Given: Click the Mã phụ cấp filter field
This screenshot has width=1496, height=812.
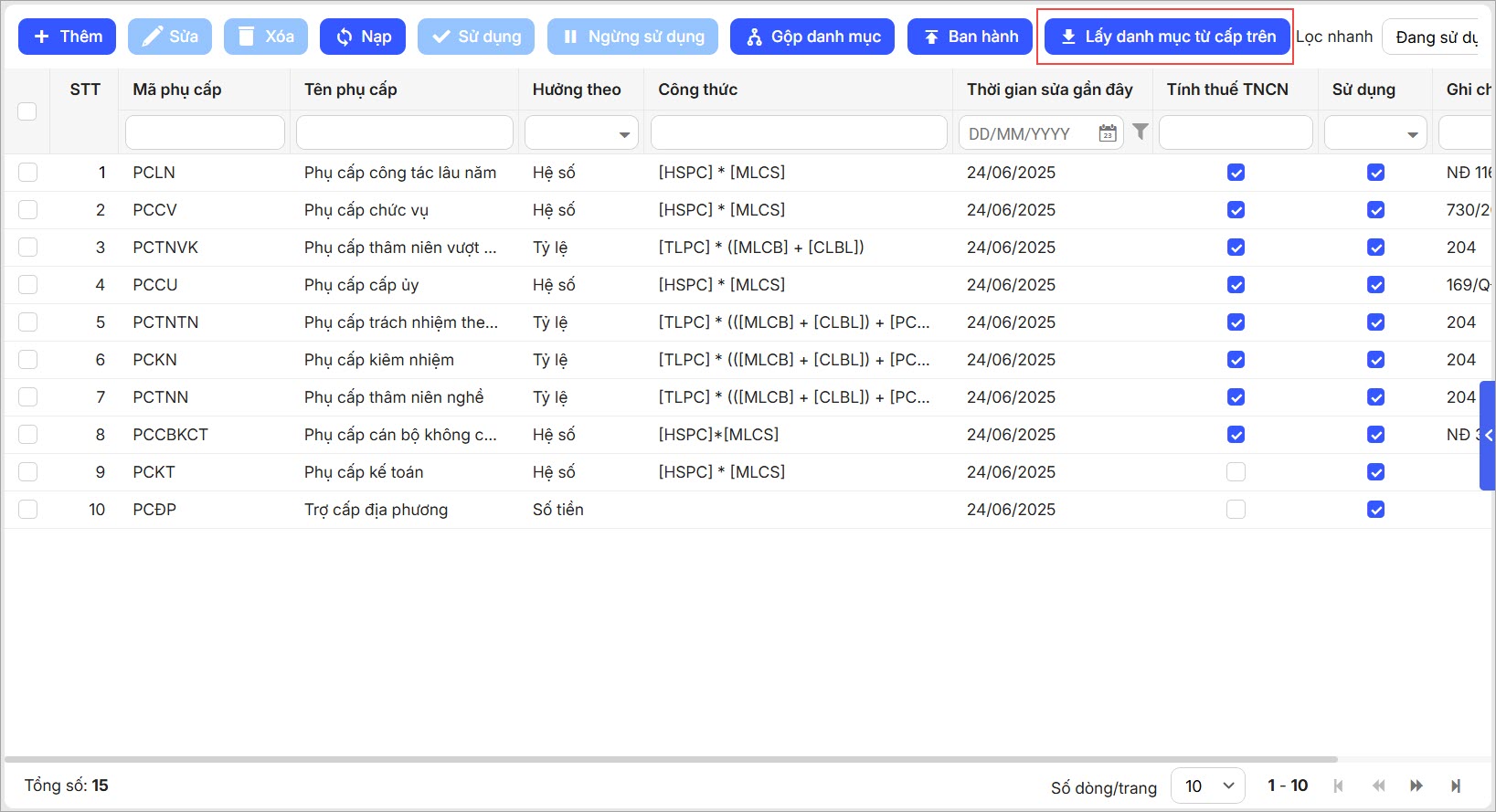Looking at the screenshot, I should coord(205,133).
